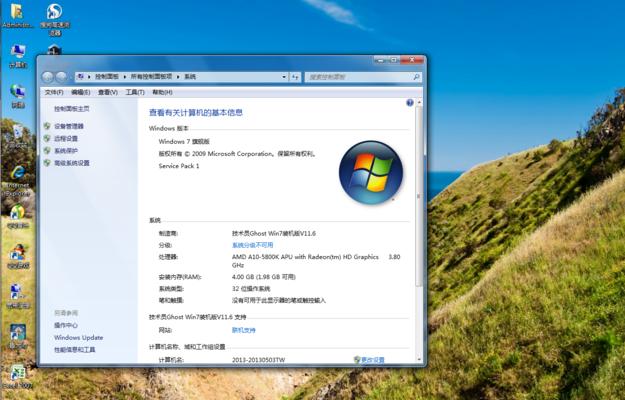Expand arrow after 所有控制面板项 breadcrumb
The height and width of the screenshot is (400, 625).
(x=178, y=76)
